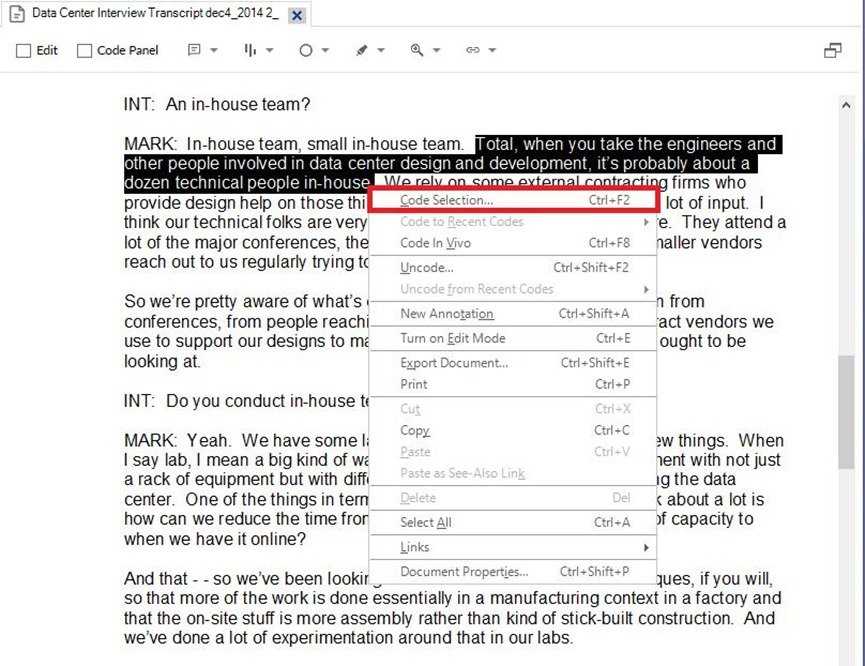Select Export Document... from the menu
This screenshot has width=865, height=666.
[x=514, y=363]
